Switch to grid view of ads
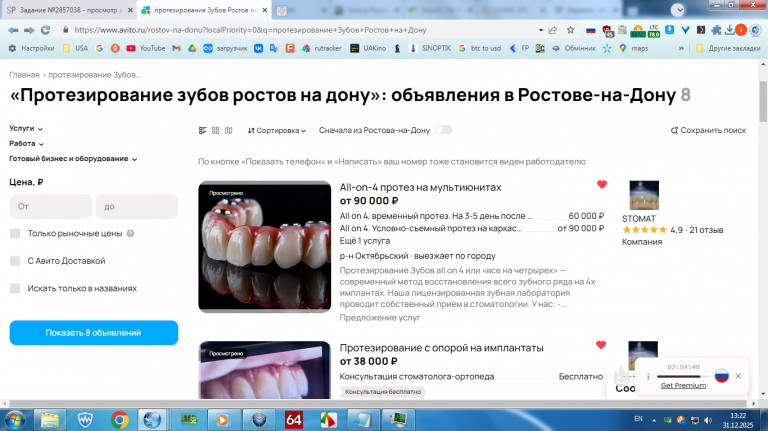This screenshot has width=768, height=431. pyautogui.click(x=216, y=130)
